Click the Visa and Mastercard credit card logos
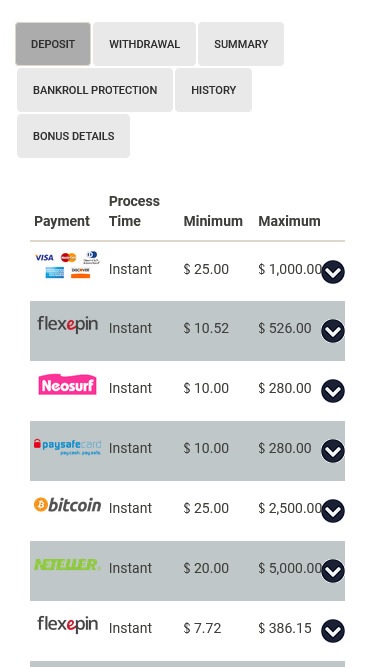The image size is (375, 667). (68, 265)
